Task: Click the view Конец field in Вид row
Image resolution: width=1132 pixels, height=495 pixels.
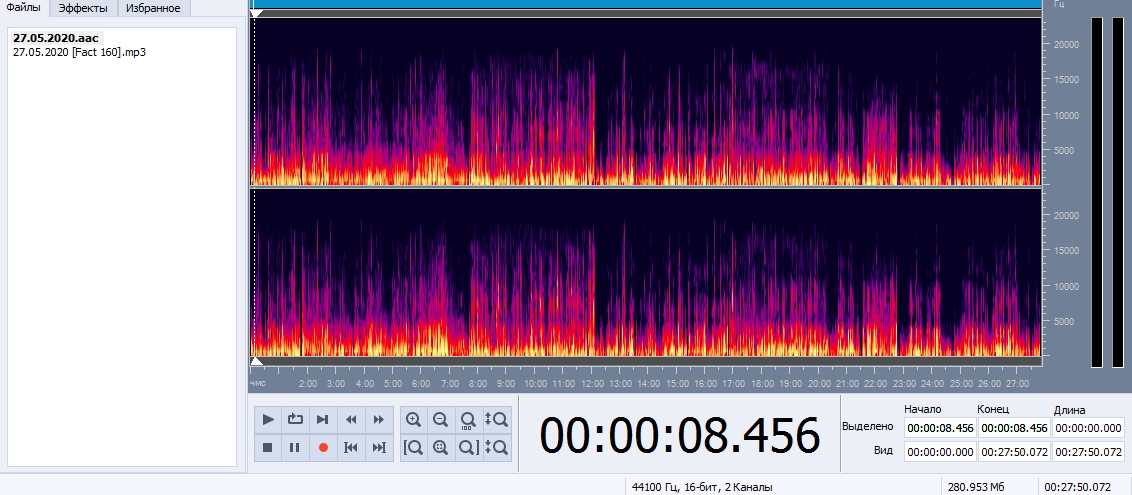Action: (x=1014, y=452)
